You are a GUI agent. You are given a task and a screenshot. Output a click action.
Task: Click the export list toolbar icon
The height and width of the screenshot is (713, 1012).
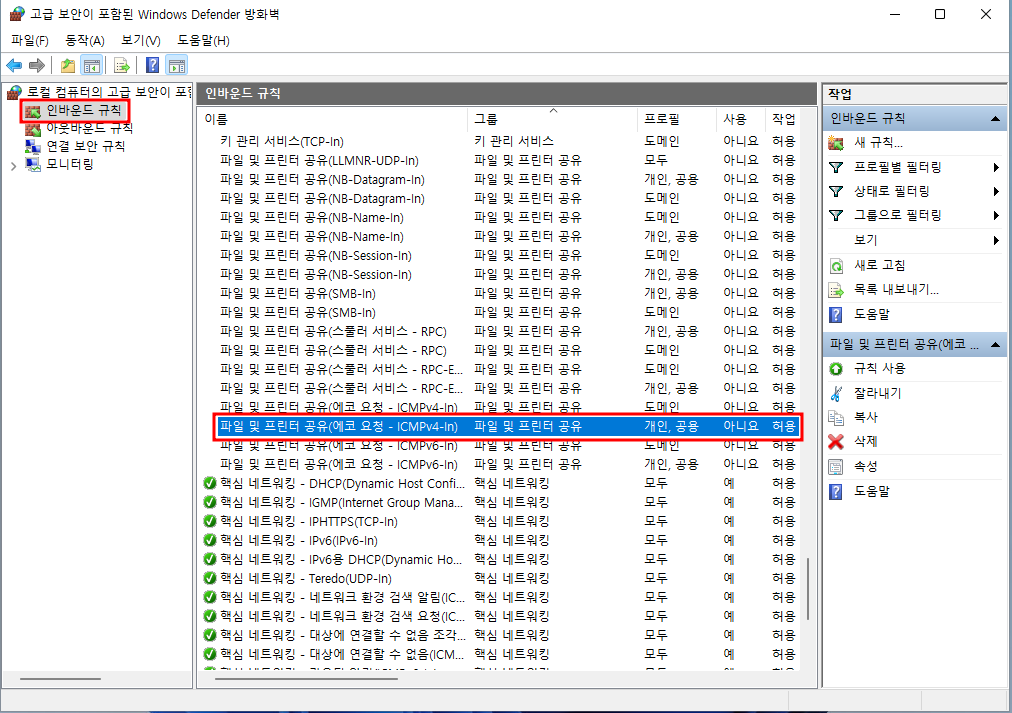(x=121, y=65)
